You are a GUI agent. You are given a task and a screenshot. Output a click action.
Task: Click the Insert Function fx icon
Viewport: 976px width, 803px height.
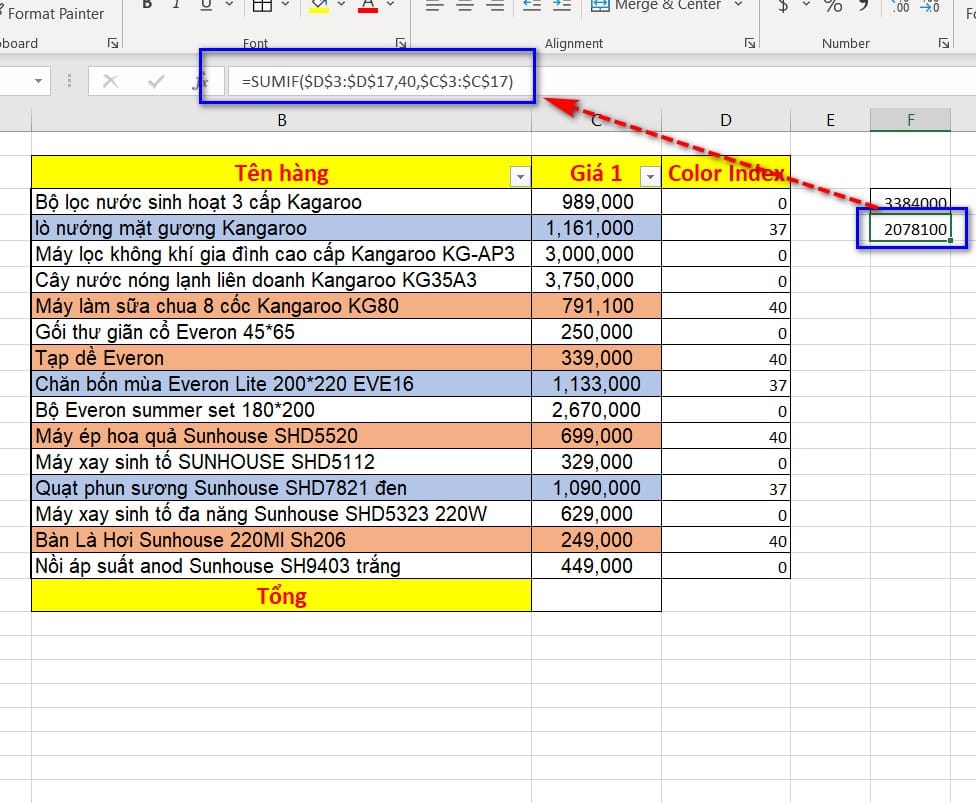tap(201, 81)
